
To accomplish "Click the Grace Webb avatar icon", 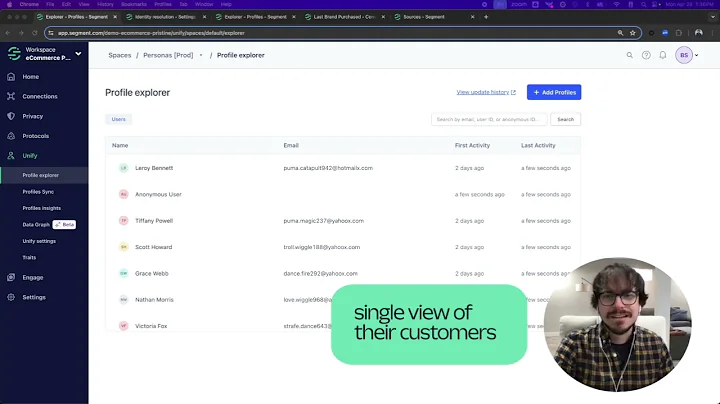I will 124,273.
